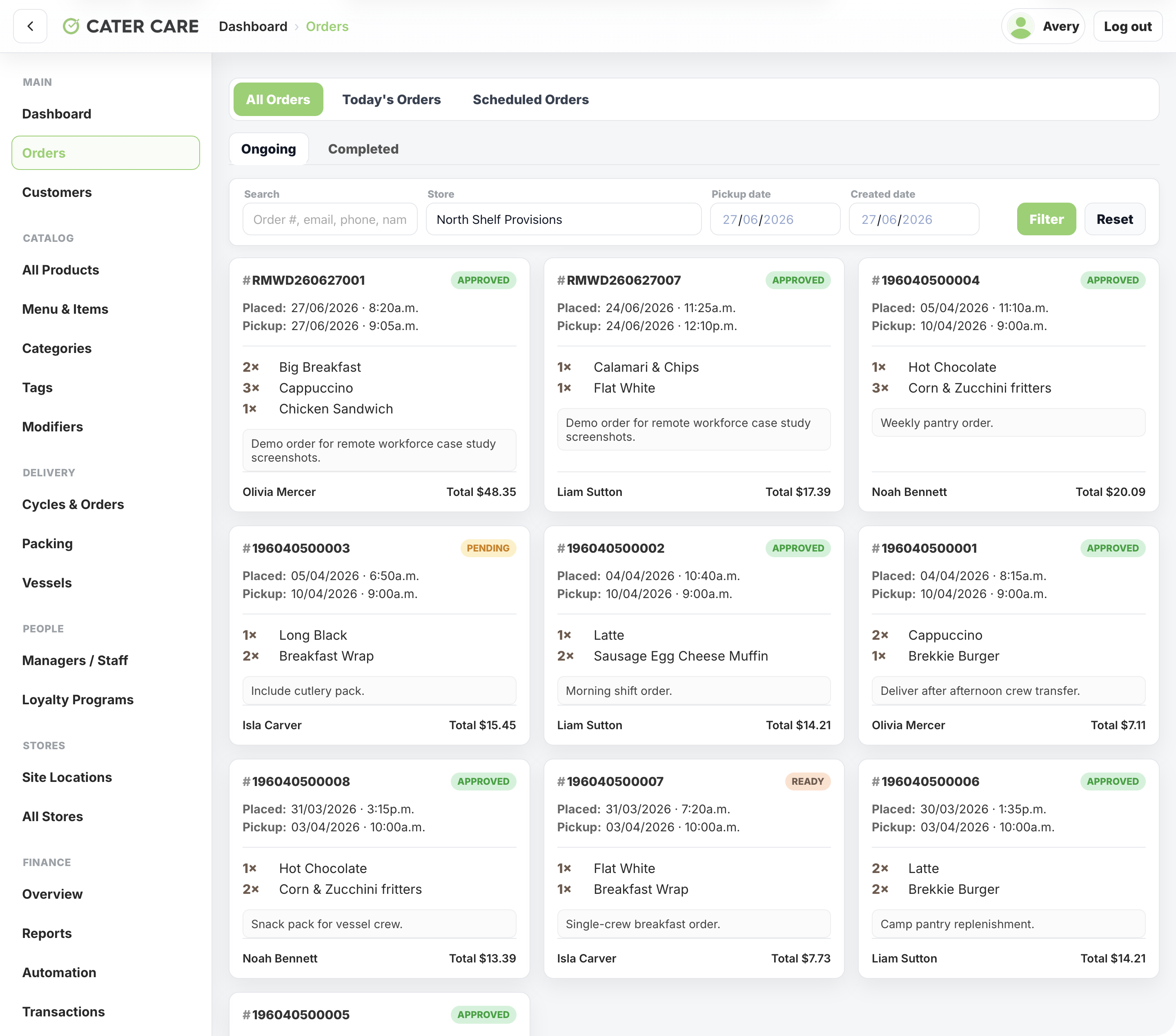Image resolution: width=1176 pixels, height=1036 pixels.
Task: Open All Stores page
Action: pyautogui.click(x=106, y=816)
